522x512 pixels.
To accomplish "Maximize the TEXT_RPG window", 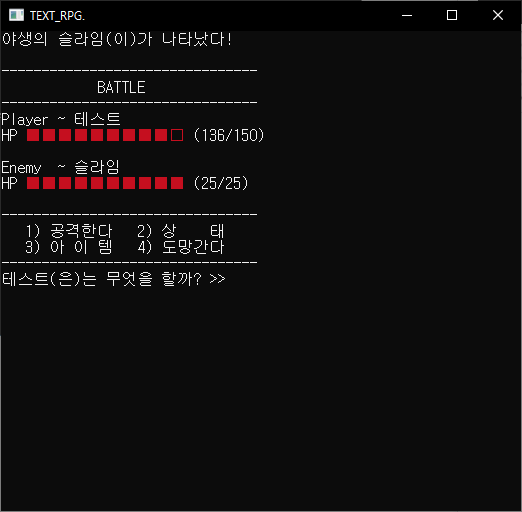I will coord(452,15).
